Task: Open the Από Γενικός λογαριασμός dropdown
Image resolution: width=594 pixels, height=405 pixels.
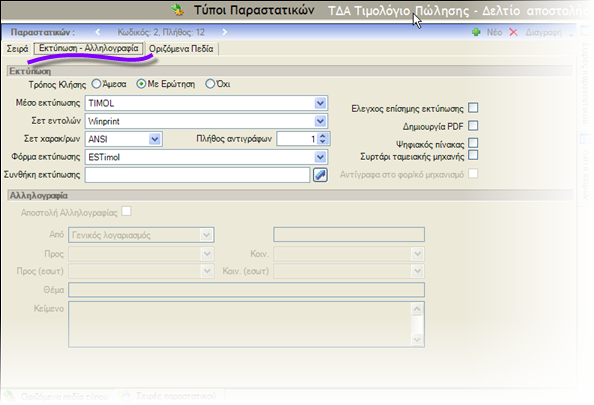Action: pos(206,235)
